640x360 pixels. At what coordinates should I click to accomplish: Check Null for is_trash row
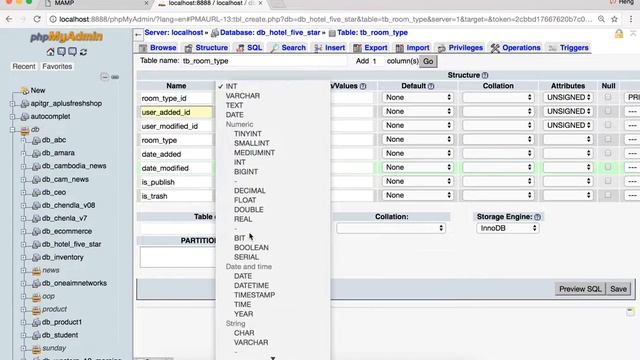(608, 195)
